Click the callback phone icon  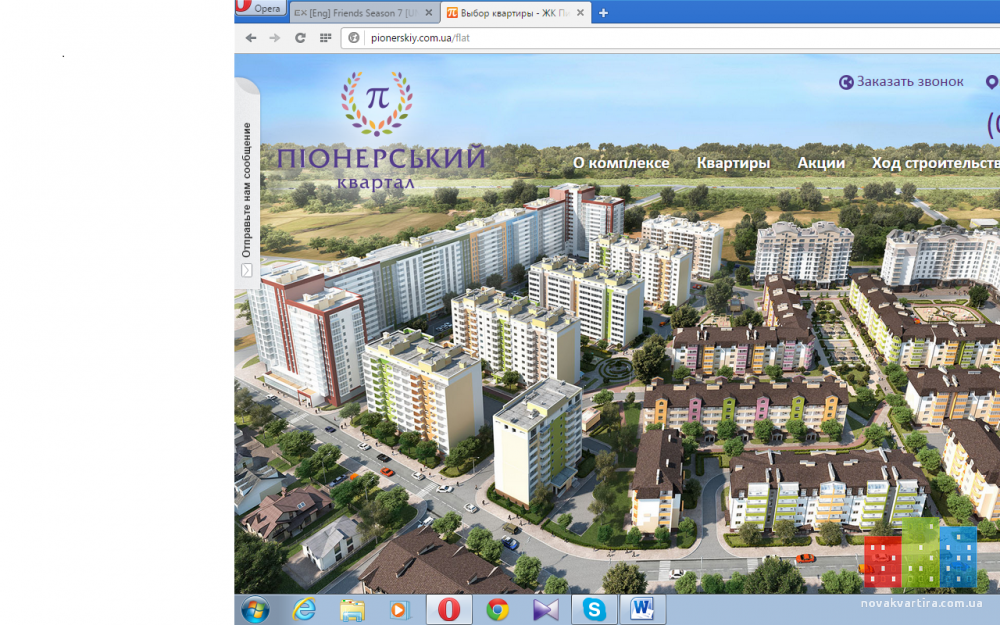846,82
